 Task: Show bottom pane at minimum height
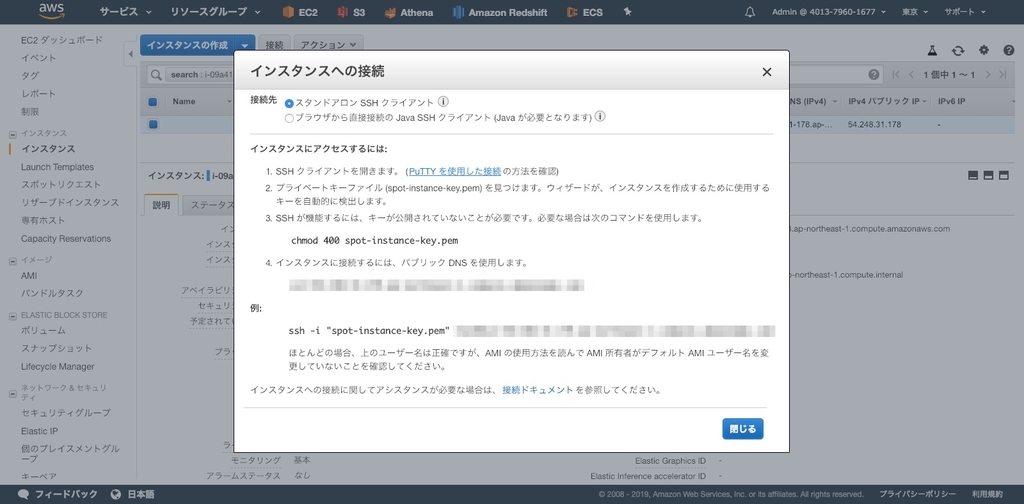tap(973, 175)
